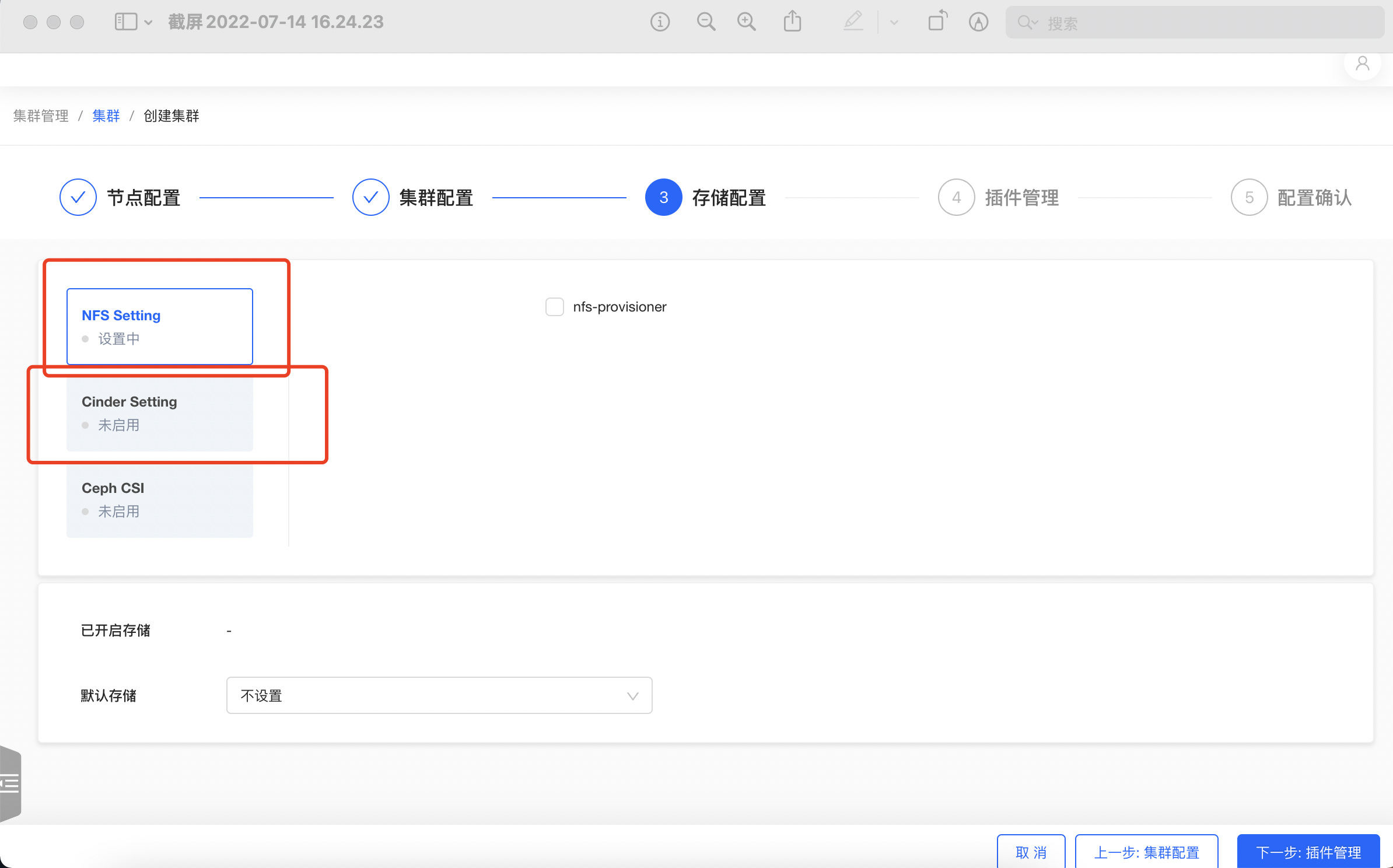Click the zoom out magnifier icon
The image size is (1393, 868).
click(x=706, y=22)
